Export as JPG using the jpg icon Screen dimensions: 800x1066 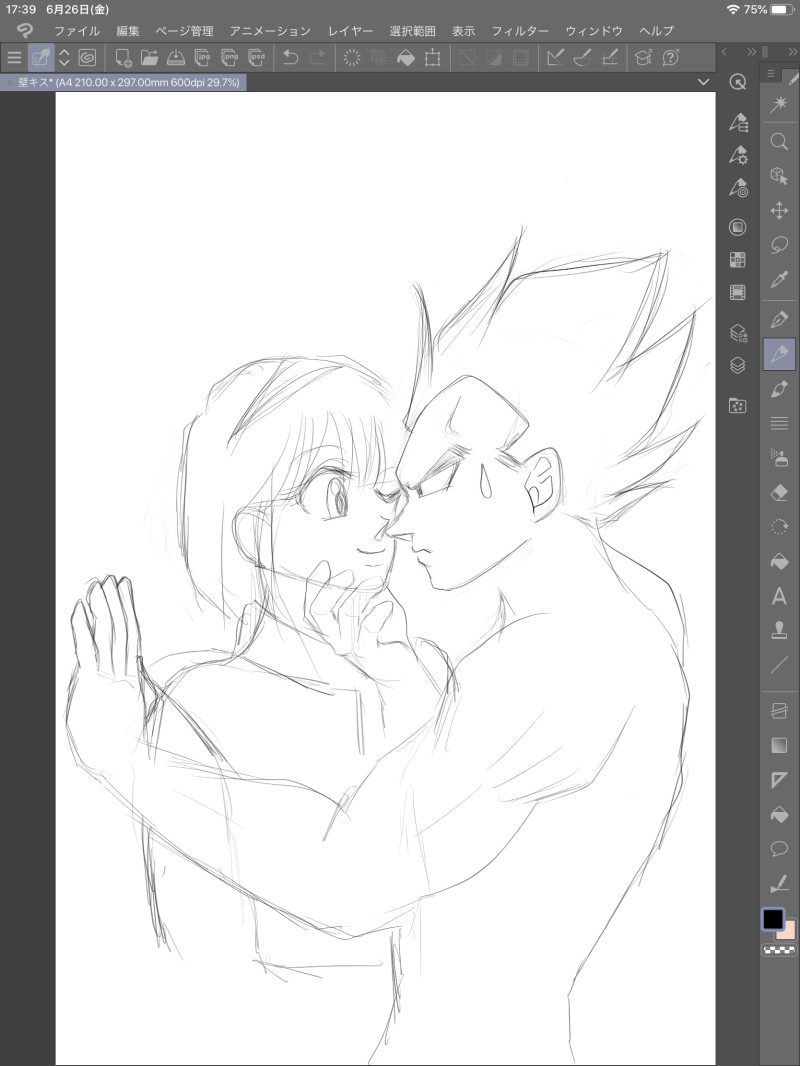pyautogui.click(x=203, y=58)
